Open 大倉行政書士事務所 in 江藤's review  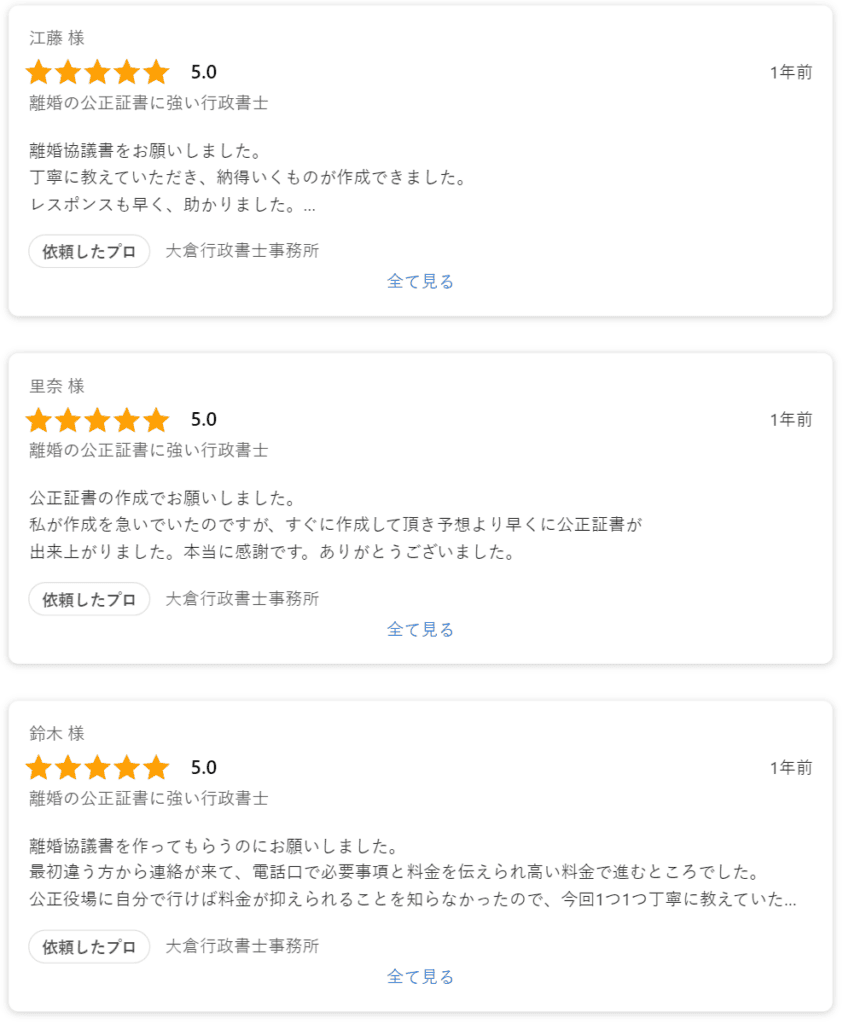pos(242,251)
